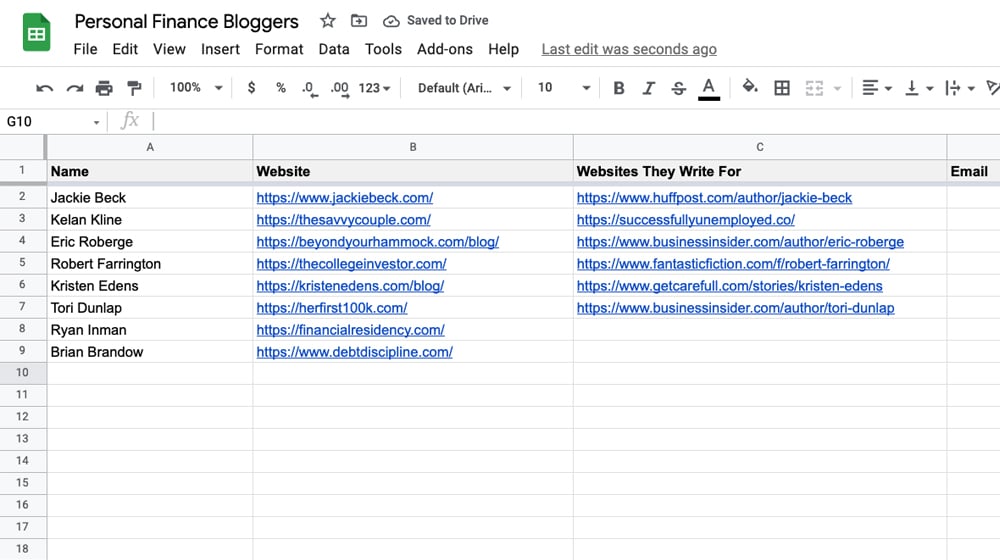Open the Format menu
This screenshot has width=1000, height=560.
[279, 49]
